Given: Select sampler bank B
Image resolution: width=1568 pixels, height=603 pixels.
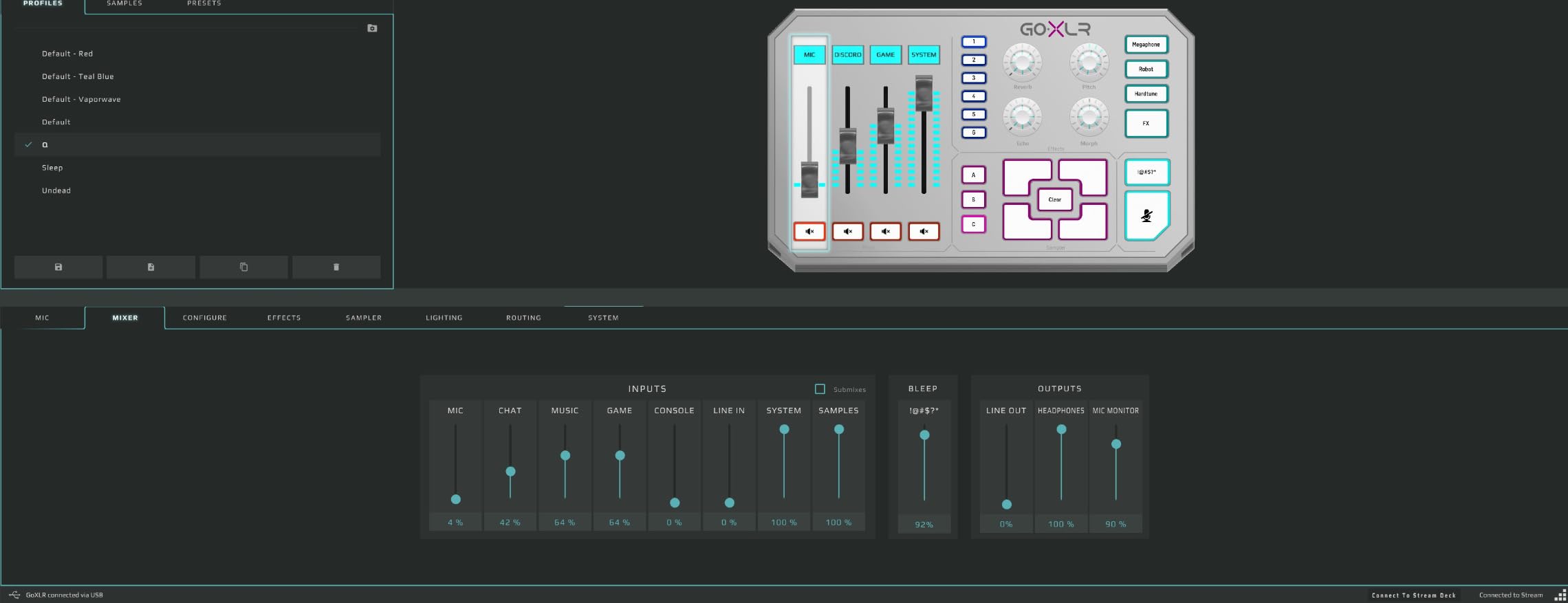Looking at the screenshot, I should click(974, 200).
